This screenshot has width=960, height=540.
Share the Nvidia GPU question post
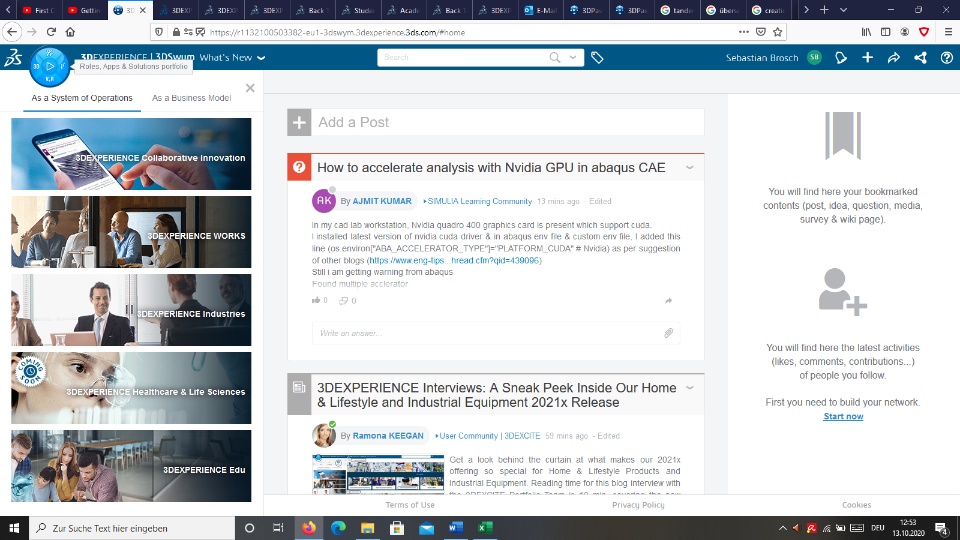coord(669,301)
